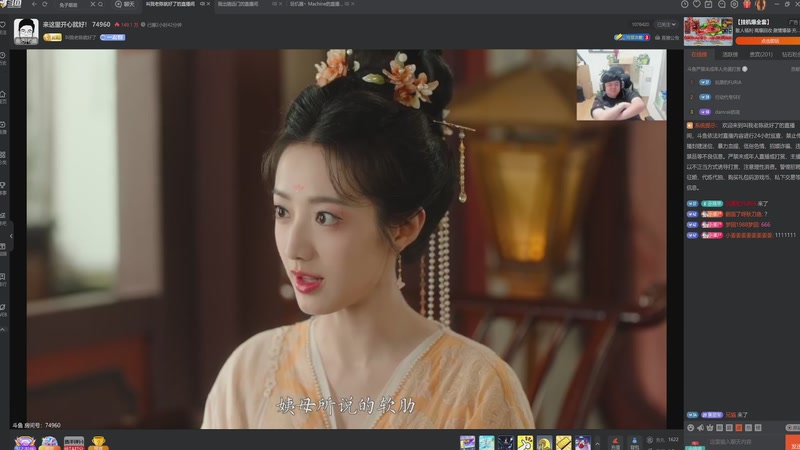Click the gold trophy icon at bottom left
Image resolution: width=800 pixels, height=450 pixels.
click(98, 442)
